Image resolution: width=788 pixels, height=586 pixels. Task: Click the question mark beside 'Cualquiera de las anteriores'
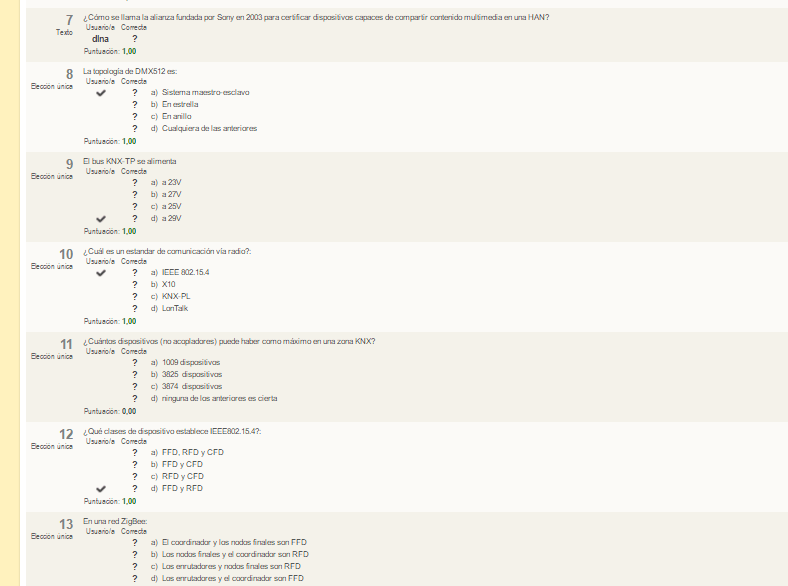pos(135,129)
